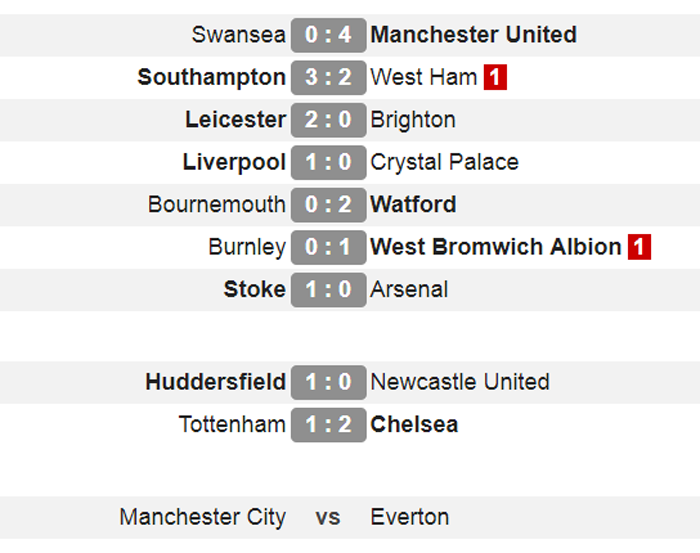Open the Bournemouth 0:2 match score
This screenshot has height=553, width=700.
coord(329,205)
